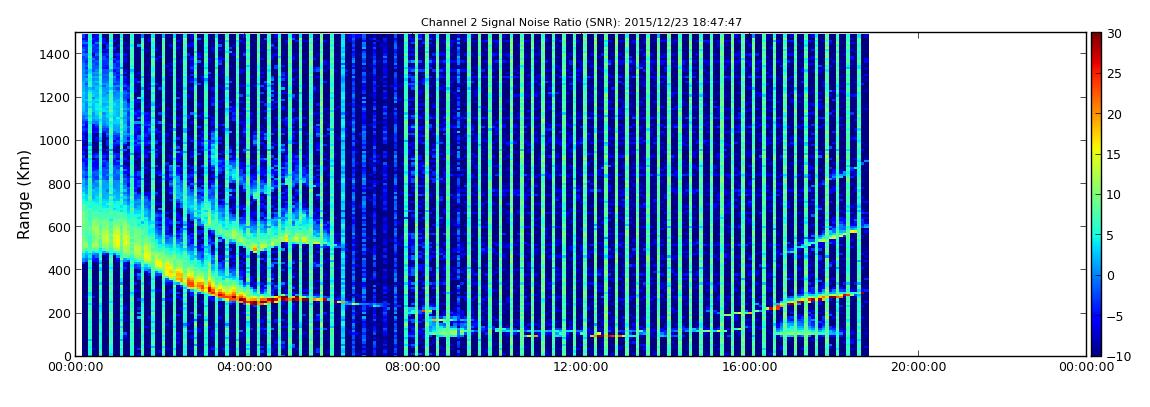Click the SNR colorbar gradient strip
Image resolution: width=1150 pixels, height=407 pixels.
click(1096, 194)
